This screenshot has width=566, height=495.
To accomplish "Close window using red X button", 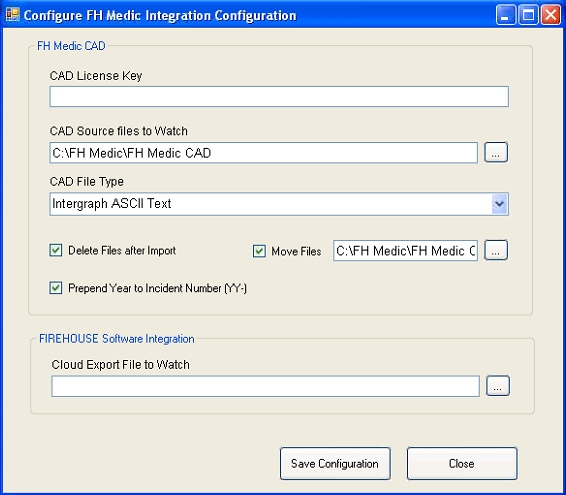I will [x=550, y=15].
